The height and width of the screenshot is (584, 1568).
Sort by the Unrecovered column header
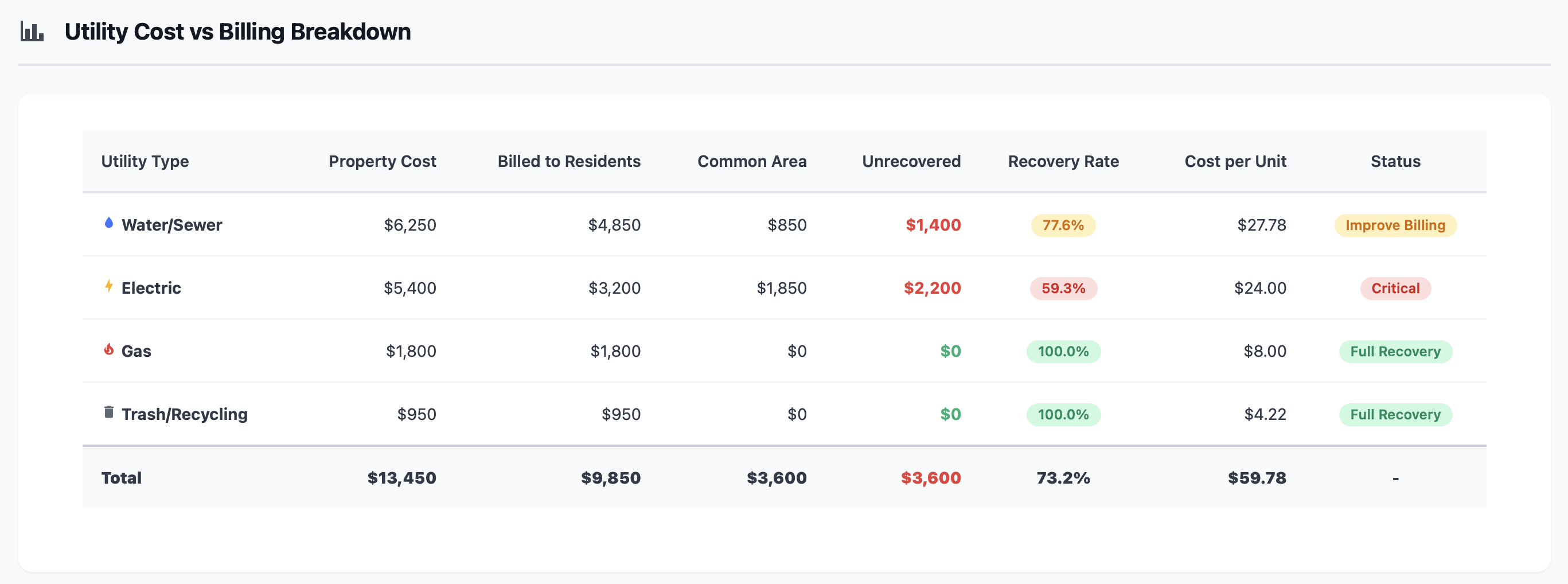[x=911, y=161]
